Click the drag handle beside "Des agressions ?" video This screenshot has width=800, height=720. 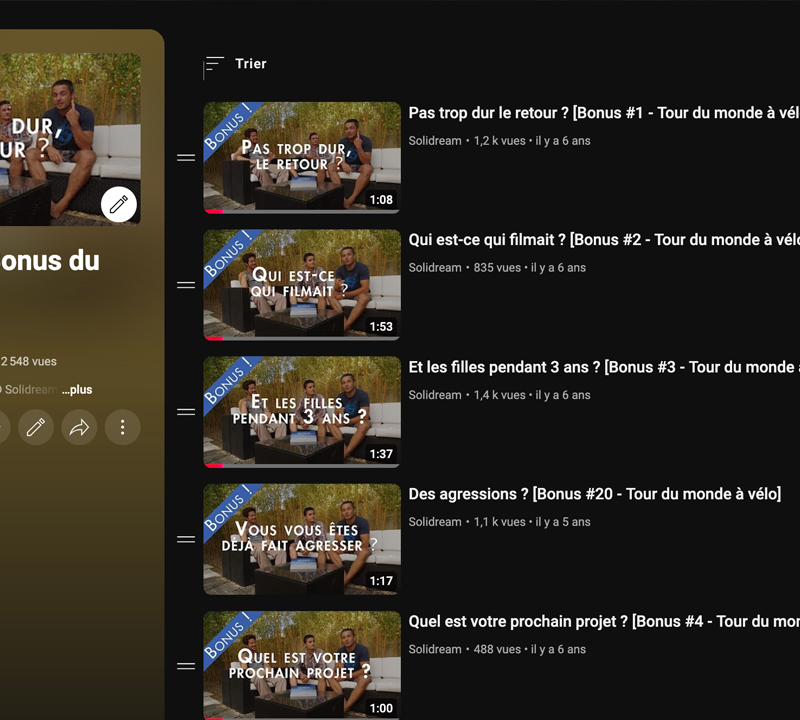[x=186, y=539]
